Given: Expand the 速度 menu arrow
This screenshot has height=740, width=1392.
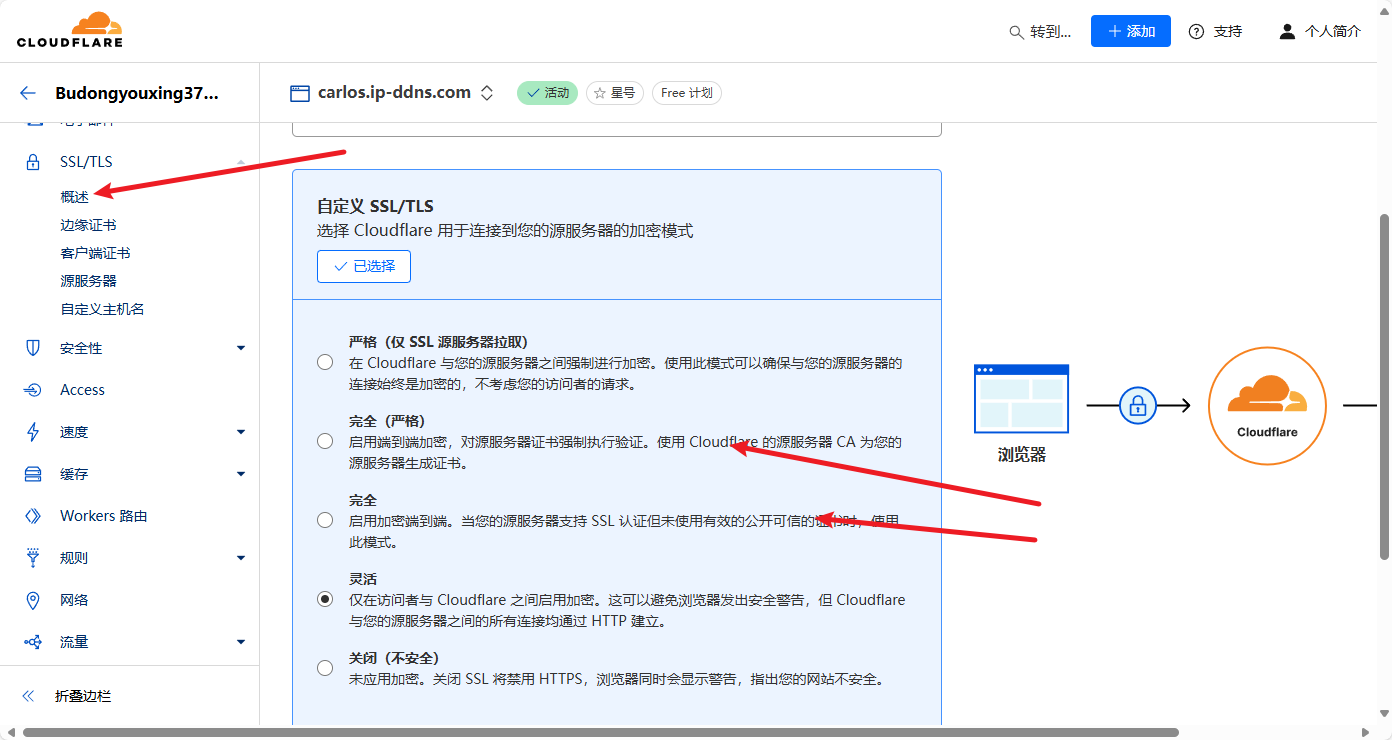Looking at the screenshot, I should coord(241,432).
